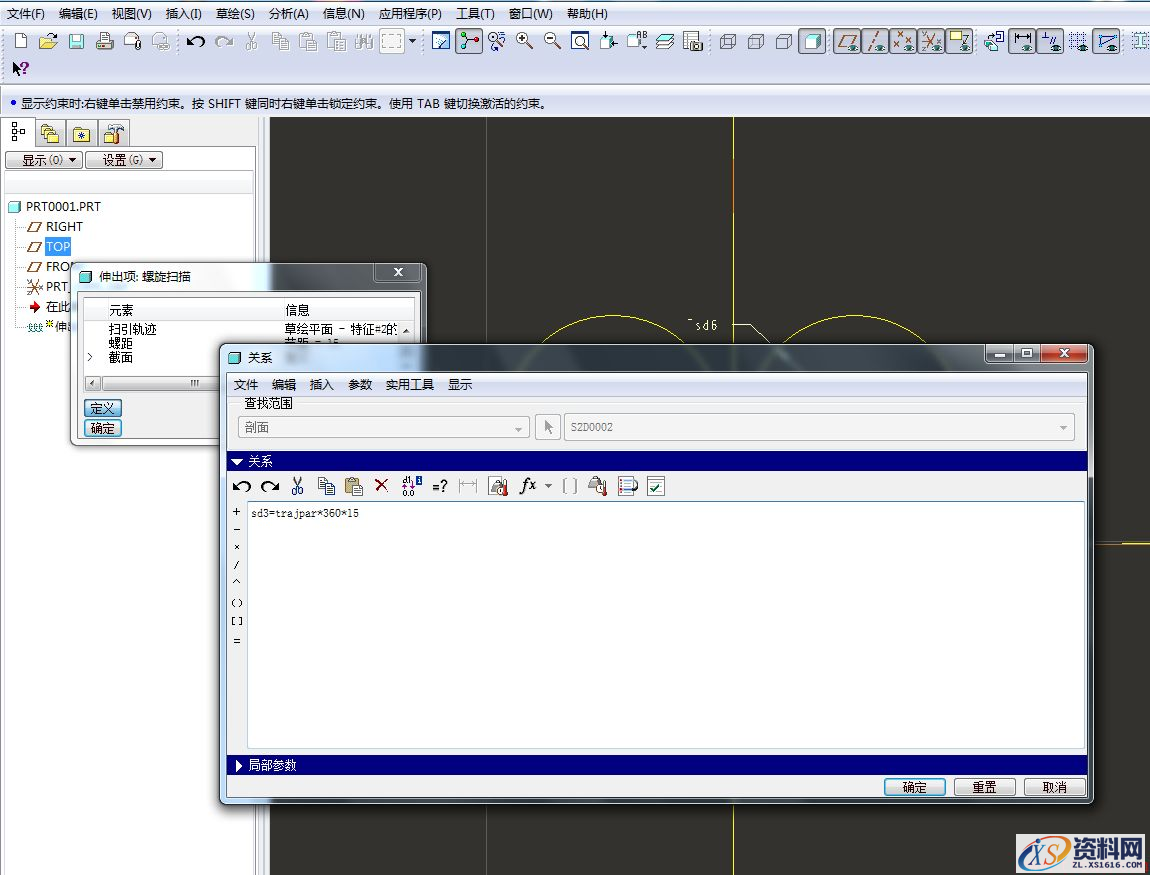Screen dimensions: 1150x875
Task: Toggle shaded display mode button
Action: click(x=812, y=41)
